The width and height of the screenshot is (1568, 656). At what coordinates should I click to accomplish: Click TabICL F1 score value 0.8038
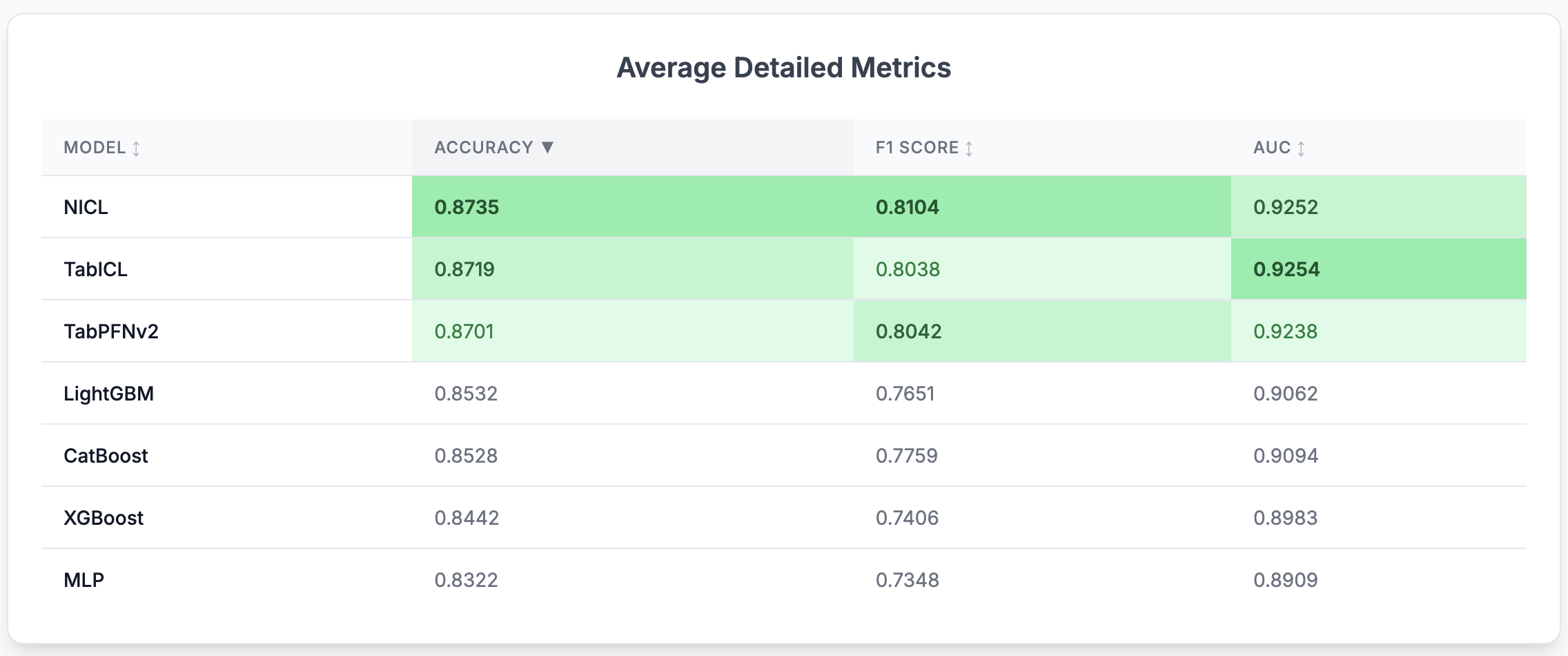point(908,269)
